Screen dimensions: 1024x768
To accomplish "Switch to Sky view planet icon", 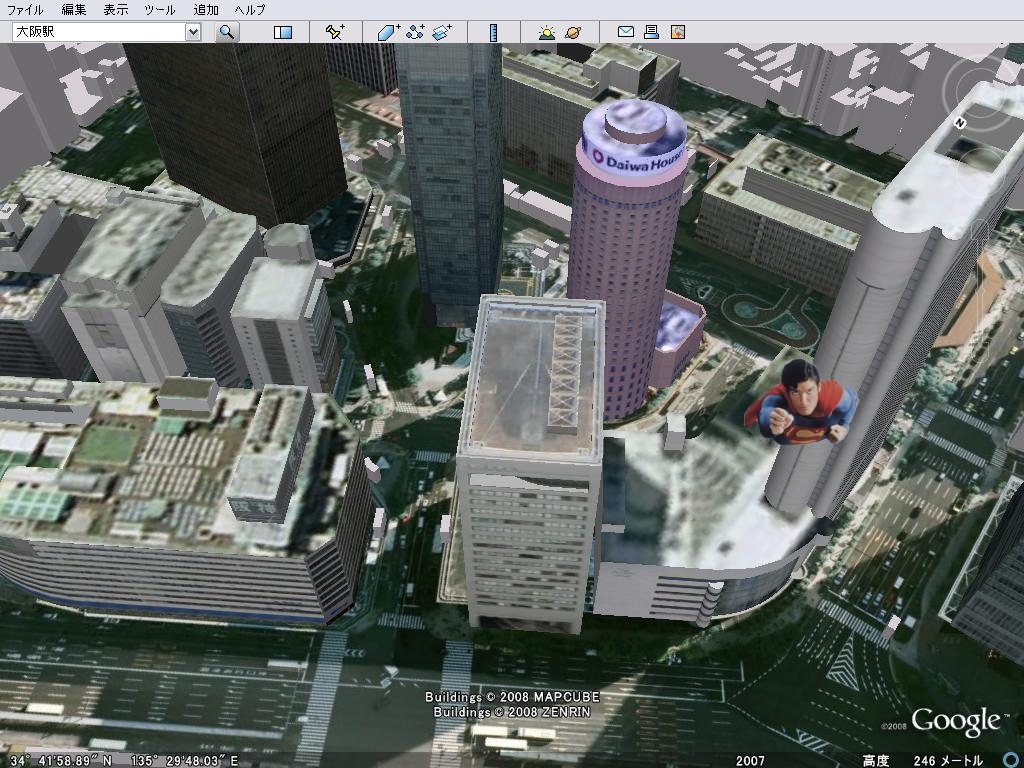I will point(573,31).
